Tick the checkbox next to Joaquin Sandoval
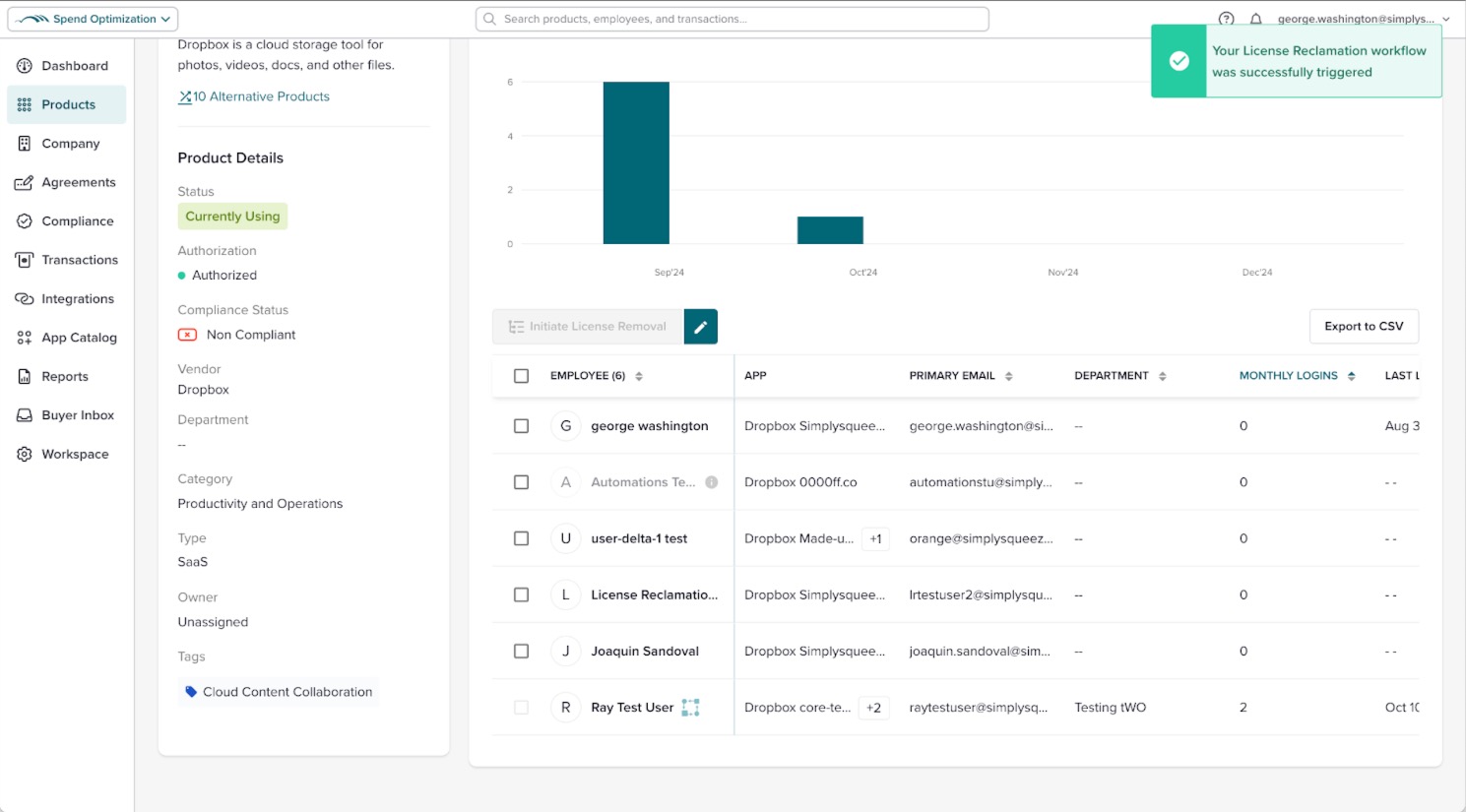Screen dimensions: 1466x812 (521, 651)
